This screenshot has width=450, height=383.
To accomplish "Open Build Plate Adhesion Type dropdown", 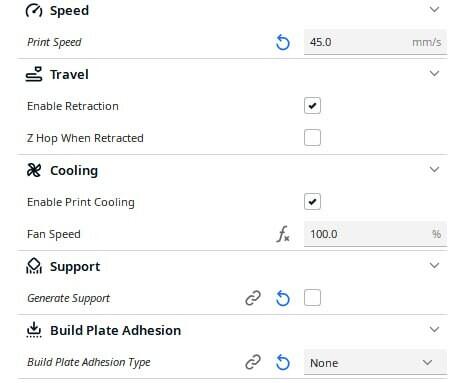I will [375, 362].
